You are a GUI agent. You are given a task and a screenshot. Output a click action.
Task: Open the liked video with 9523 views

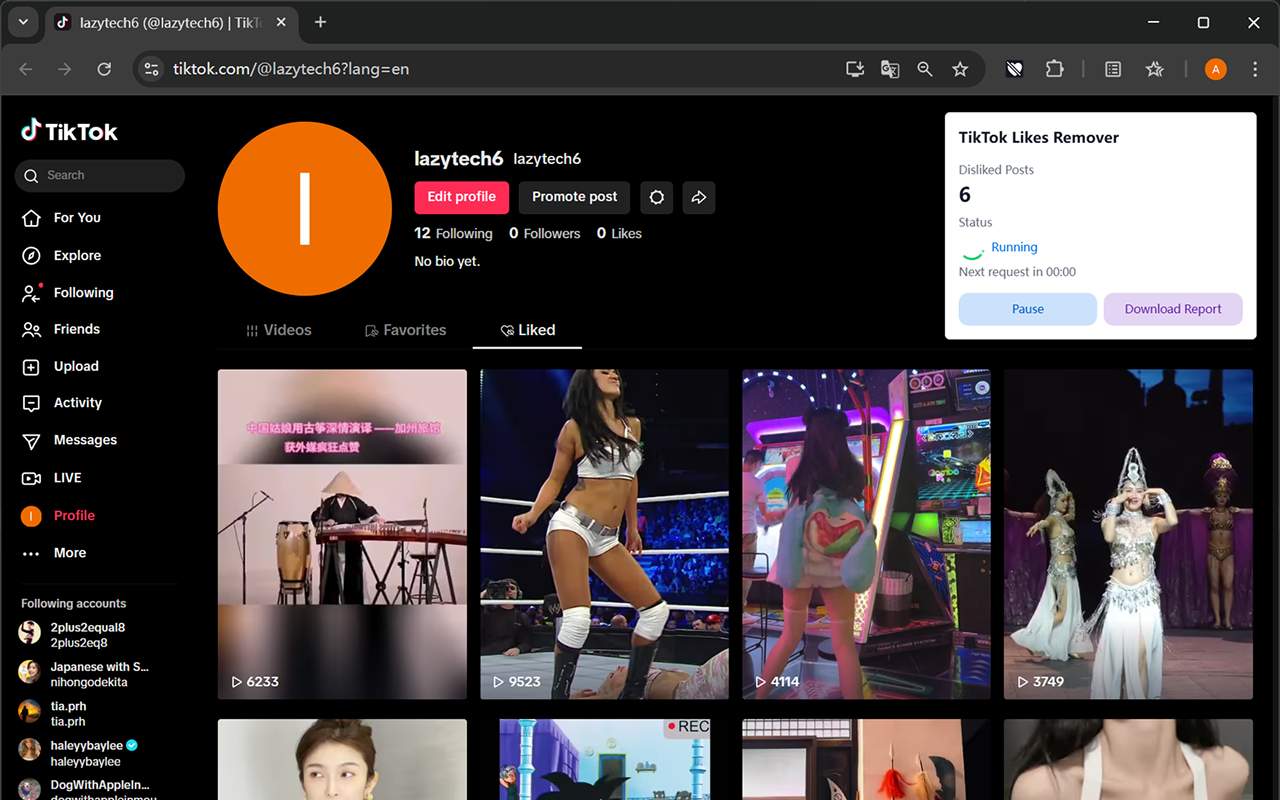click(604, 534)
